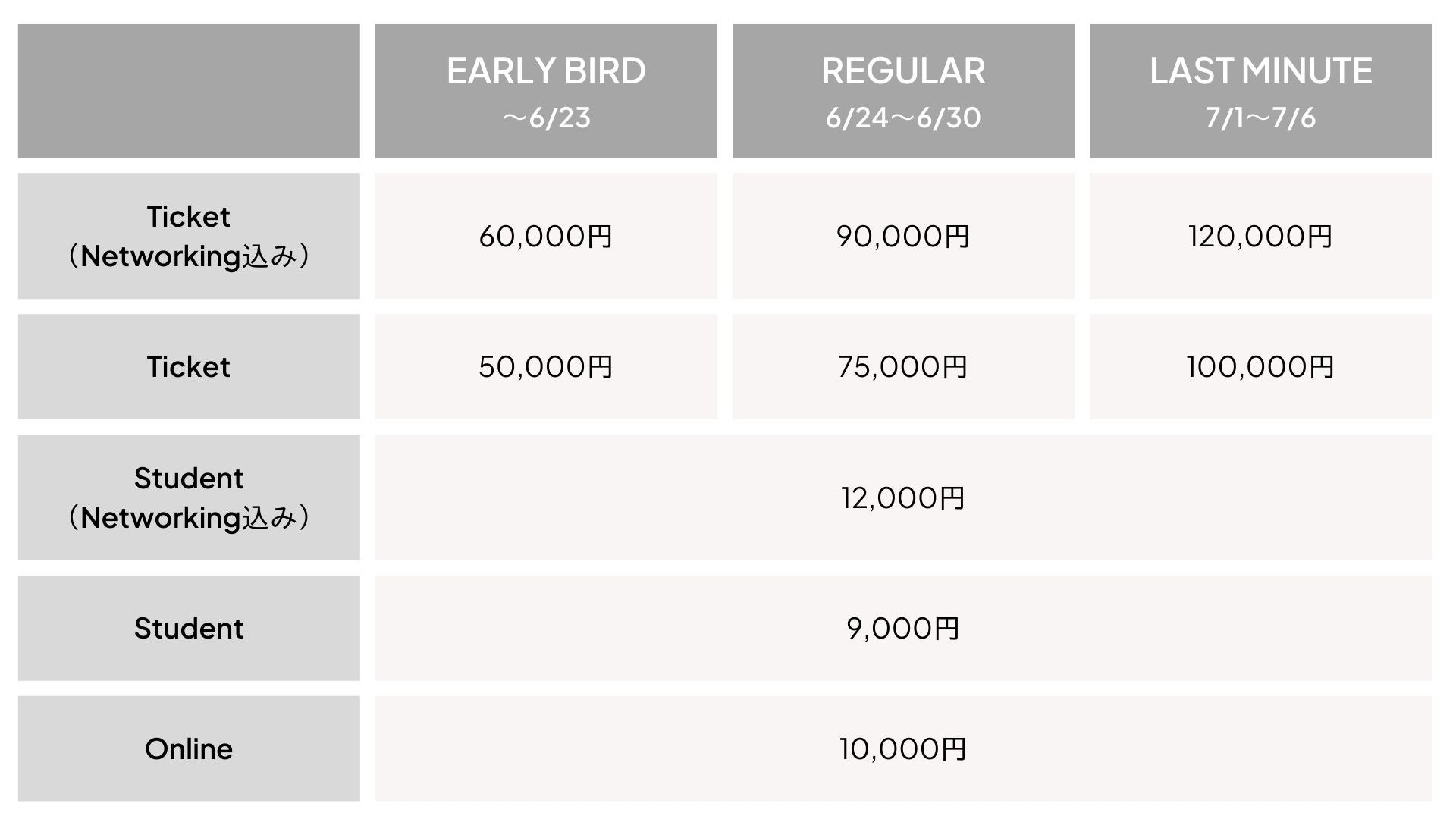Click the 9,000円 student price
This screenshot has height=819, width=1456.
coord(902,629)
